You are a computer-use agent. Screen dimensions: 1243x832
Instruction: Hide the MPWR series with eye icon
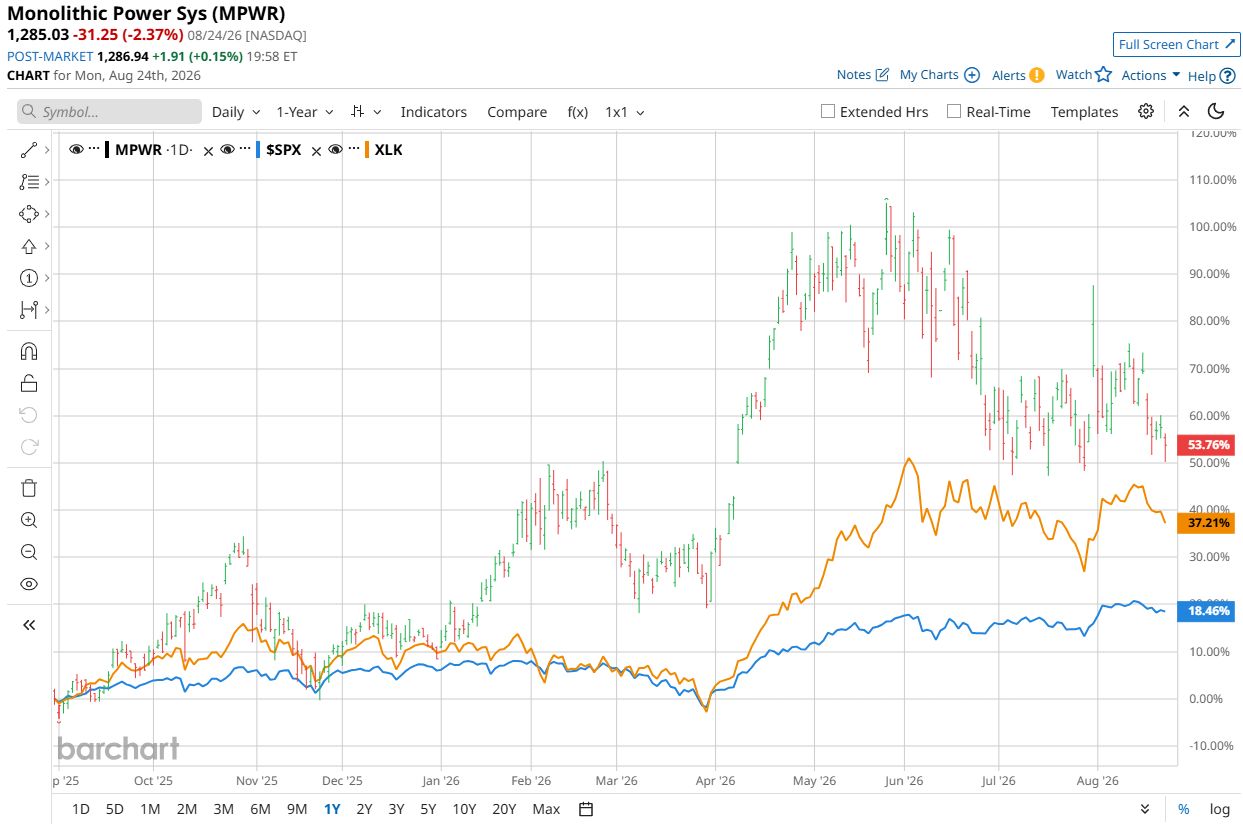(x=76, y=150)
